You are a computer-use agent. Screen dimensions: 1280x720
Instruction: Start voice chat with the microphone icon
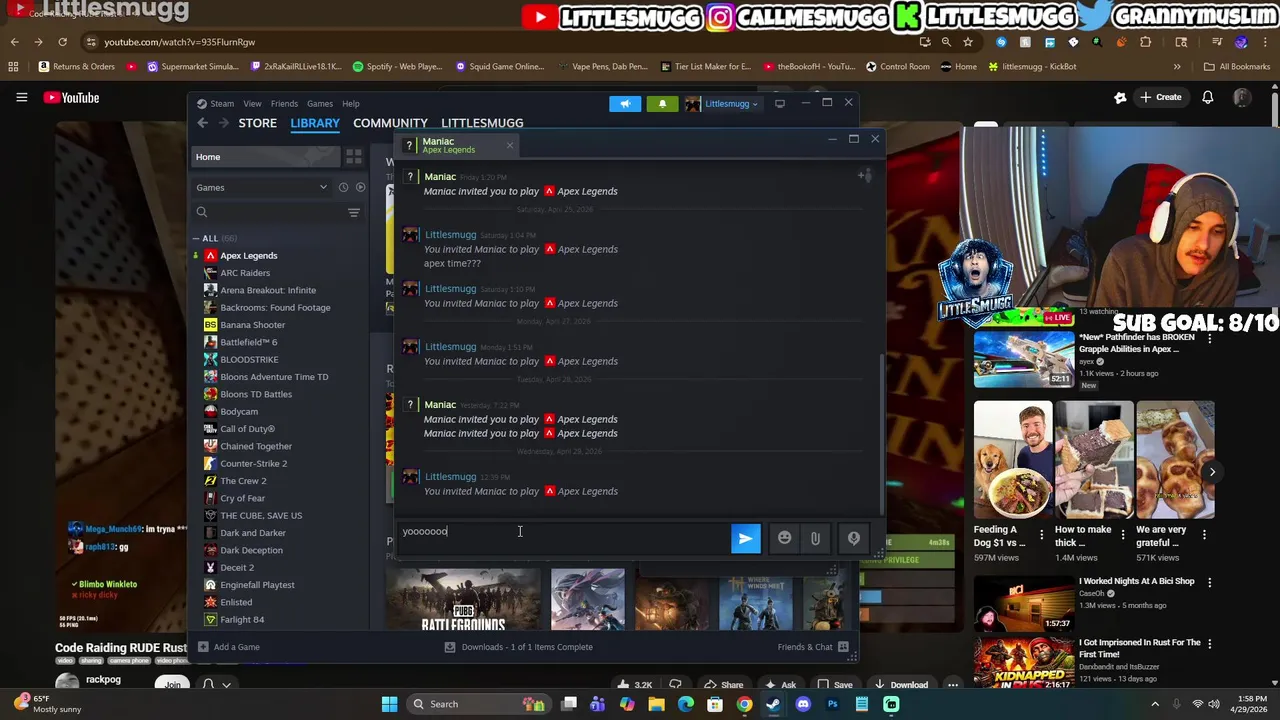pyautogui.click(x=854, y=538)
